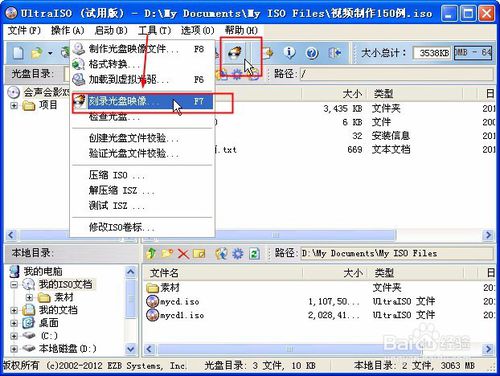500x376 pixels.
Task: Click local path field D:\My Documents\My ISO Files
Action: coord(397,253)
